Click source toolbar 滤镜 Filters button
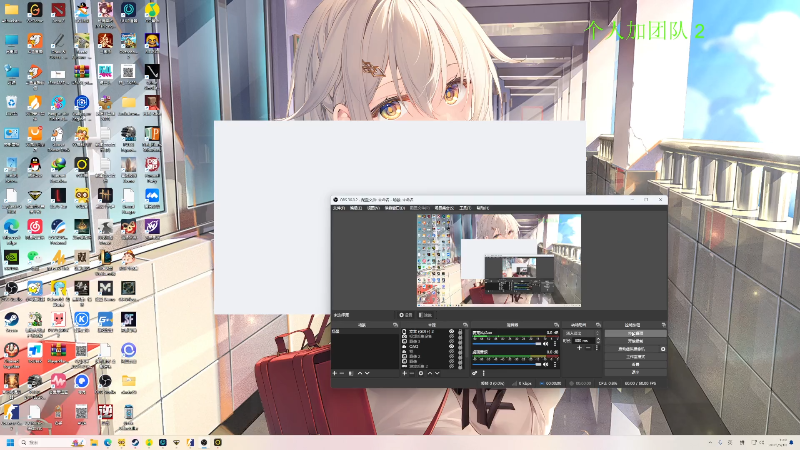The width and height of the screenshot is (800, 450). [x=425, y=315]
